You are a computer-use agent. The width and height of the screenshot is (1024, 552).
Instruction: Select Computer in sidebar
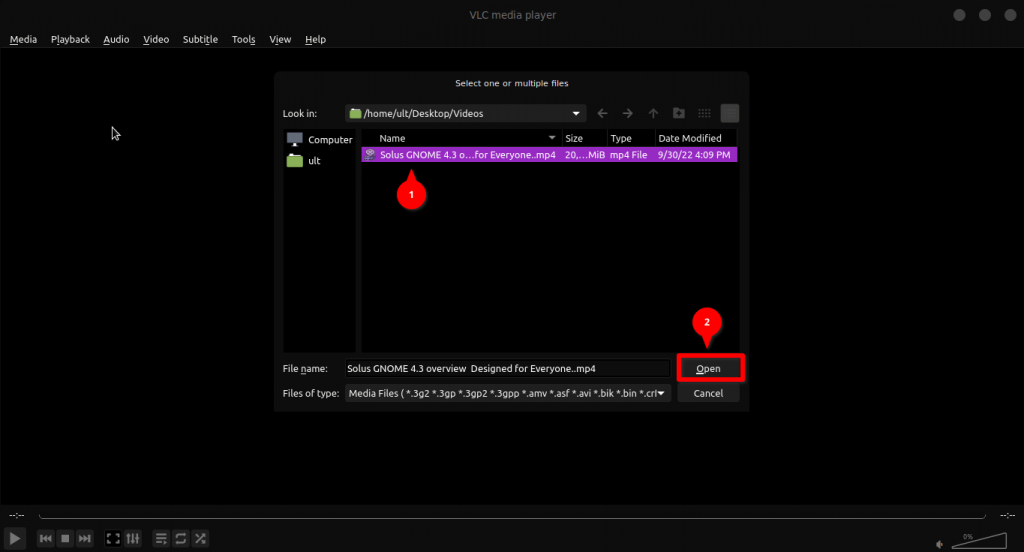coord(319,139)
